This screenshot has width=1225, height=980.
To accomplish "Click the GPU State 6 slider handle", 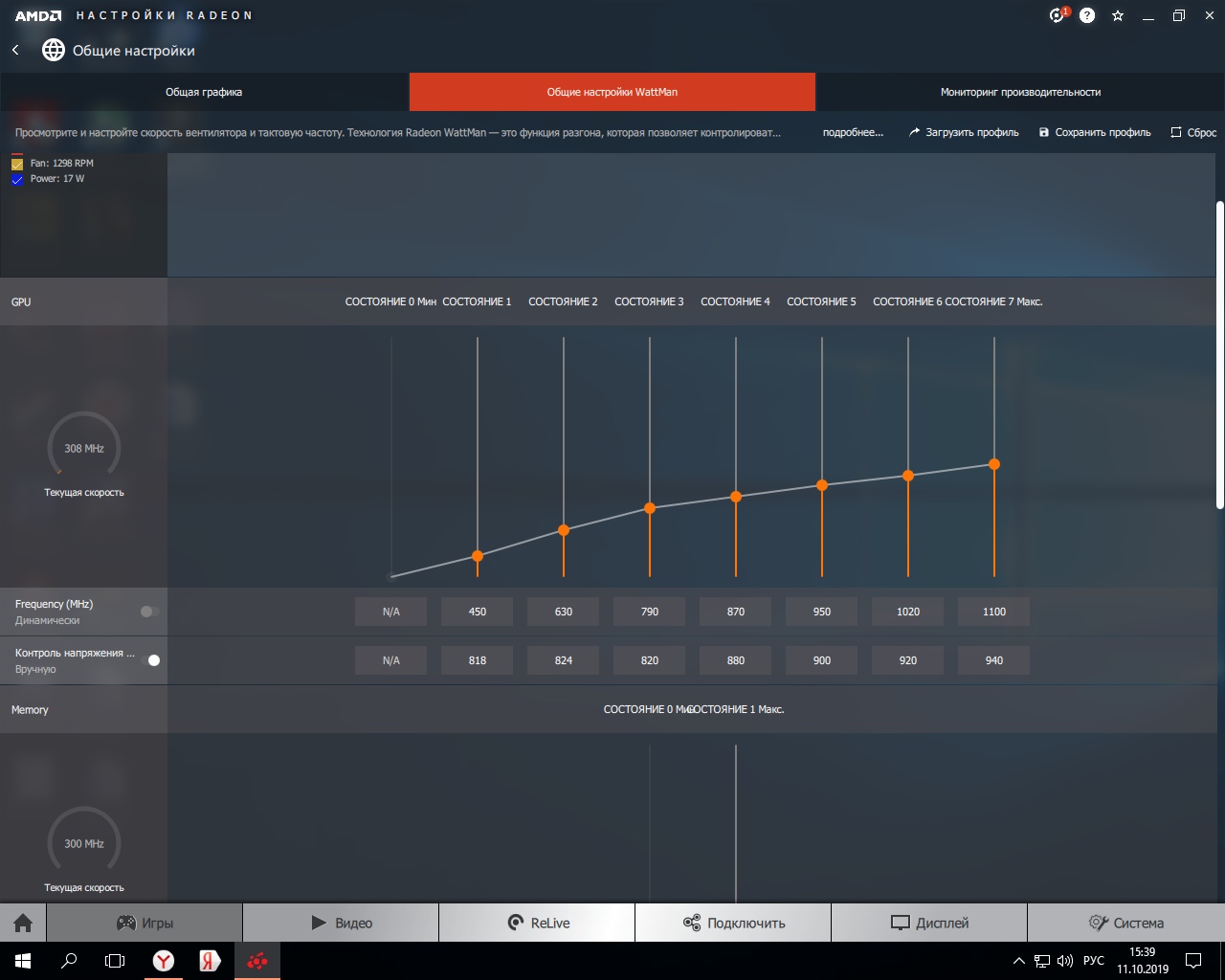I will 908,476.
